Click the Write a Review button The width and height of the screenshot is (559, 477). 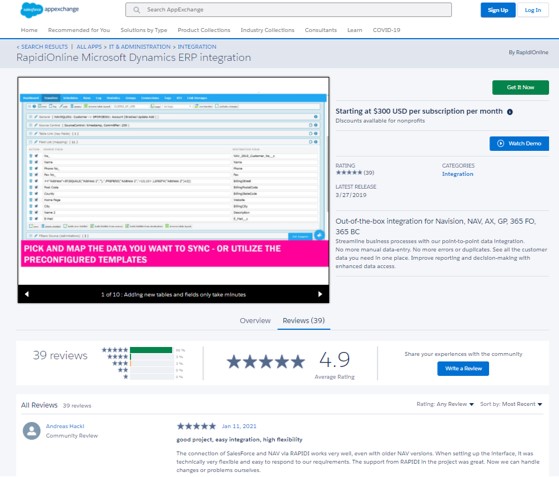463,369
